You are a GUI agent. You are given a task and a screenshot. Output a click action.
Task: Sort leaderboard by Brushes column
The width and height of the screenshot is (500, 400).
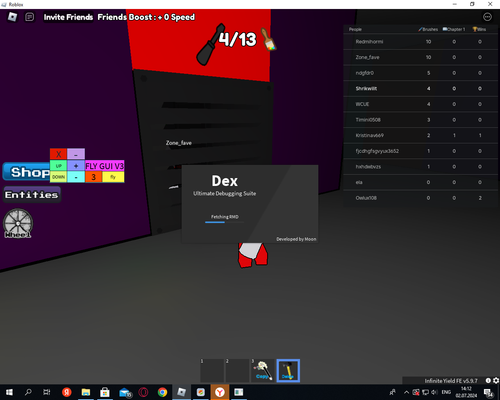(x=428, y=29)
